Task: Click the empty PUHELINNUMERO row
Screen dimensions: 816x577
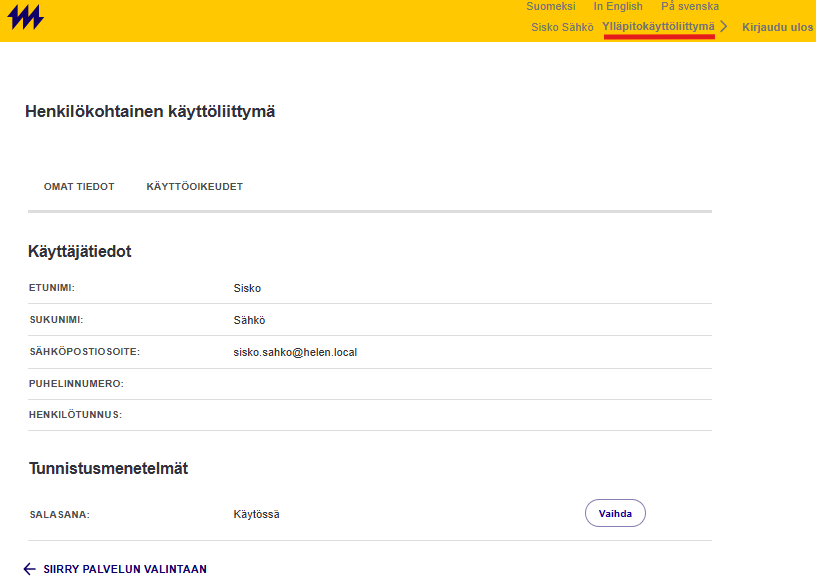Action: tap(370, 383)
